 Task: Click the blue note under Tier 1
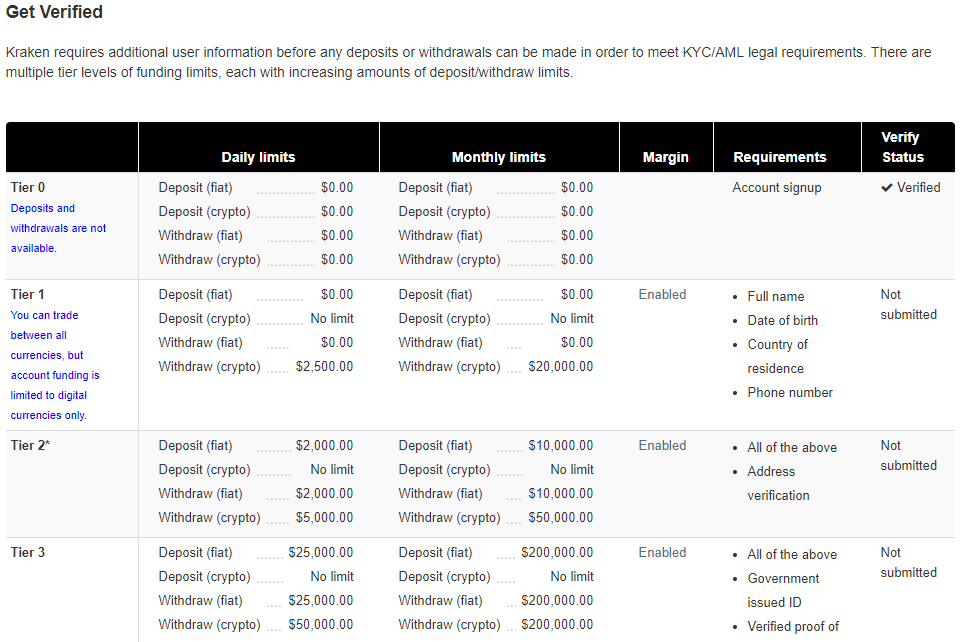pos(55,365)
